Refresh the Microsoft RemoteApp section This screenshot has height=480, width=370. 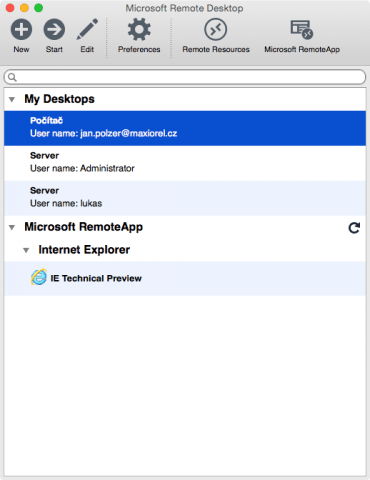(x=354, y=228)
